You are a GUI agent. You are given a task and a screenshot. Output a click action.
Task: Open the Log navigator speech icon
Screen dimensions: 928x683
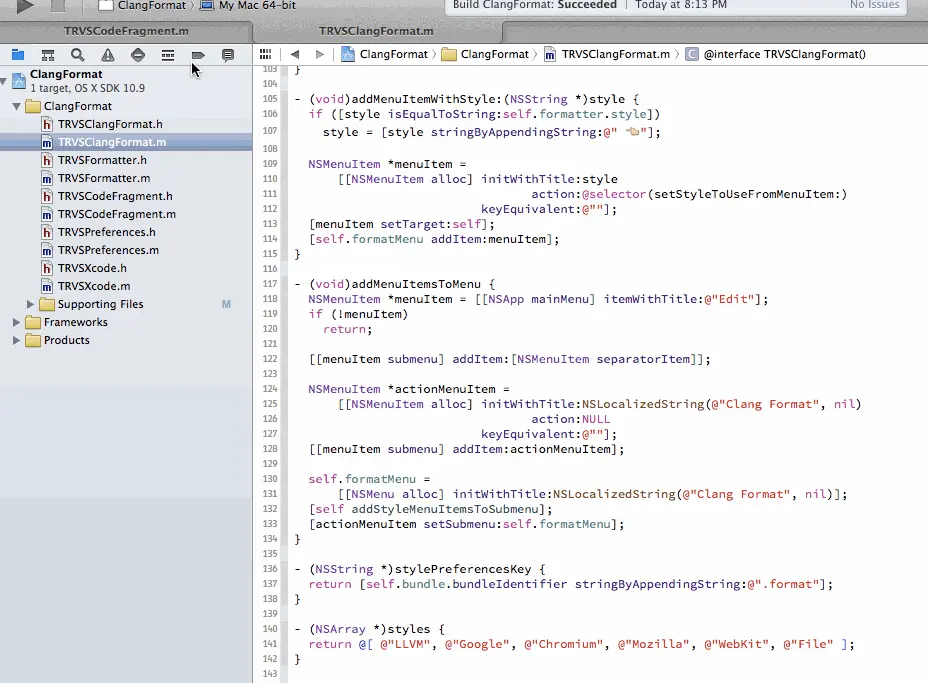coord(228,55)
